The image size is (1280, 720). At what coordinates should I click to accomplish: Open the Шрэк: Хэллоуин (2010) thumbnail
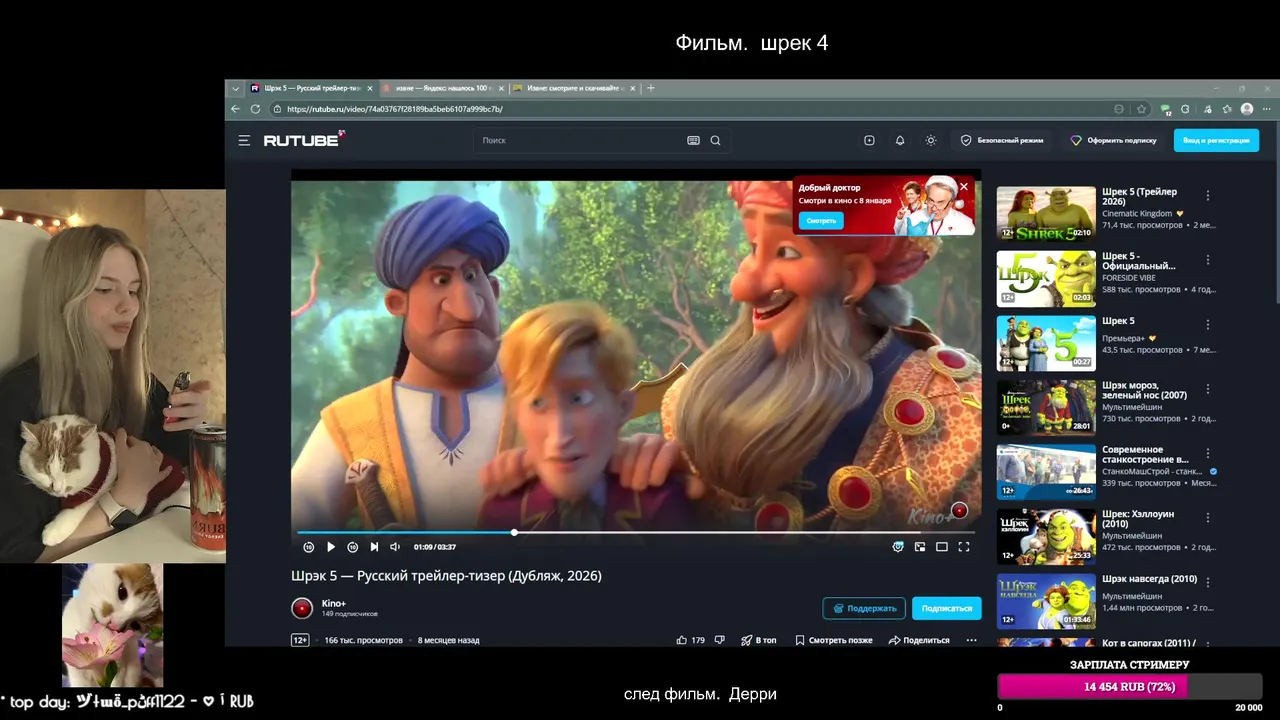pos(1046,536)
